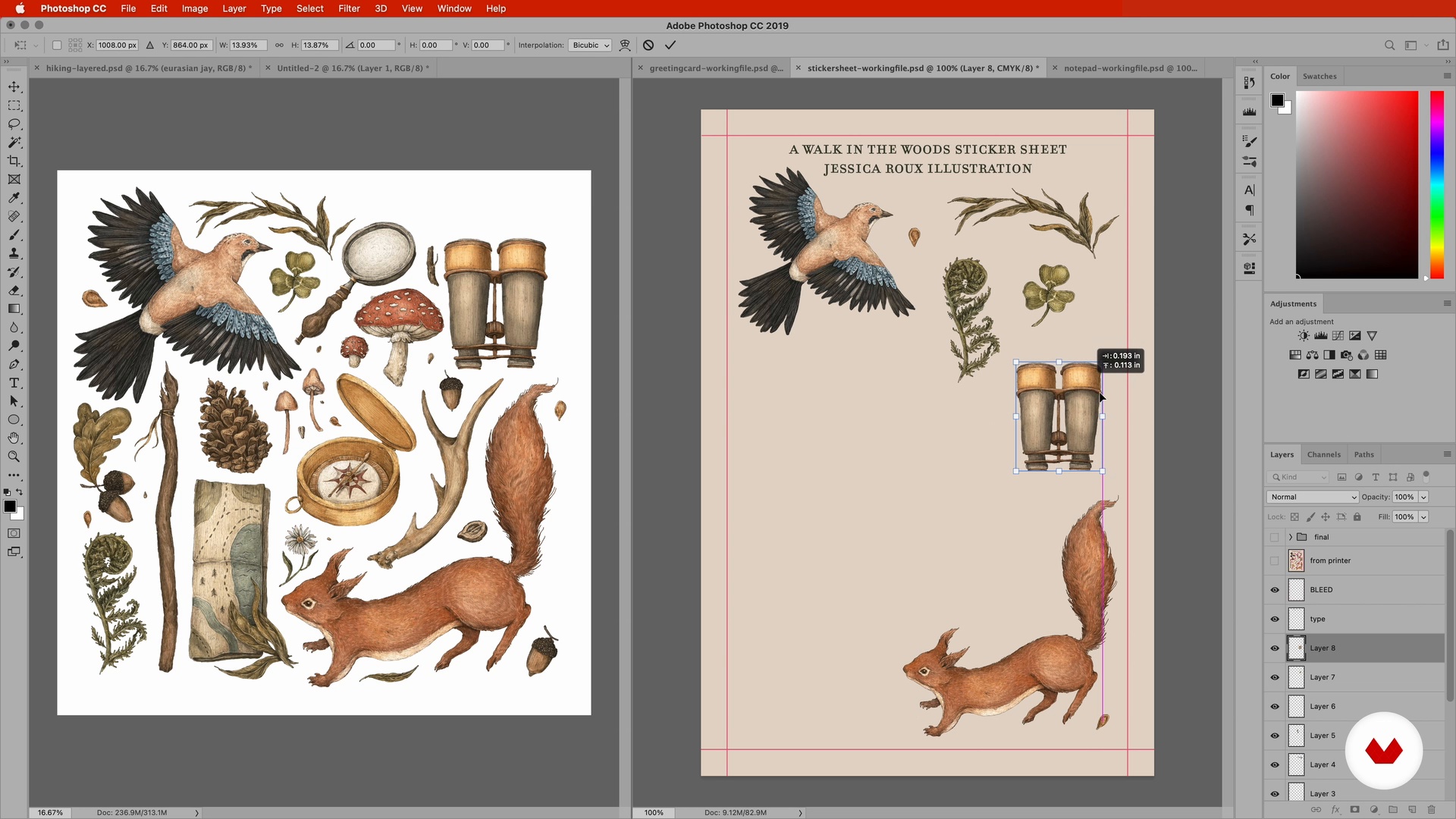Viewport: 1456px width, 819px height.
Task: Select the Eraser tool
Action: pyautogui.click(x=14, y=290)
